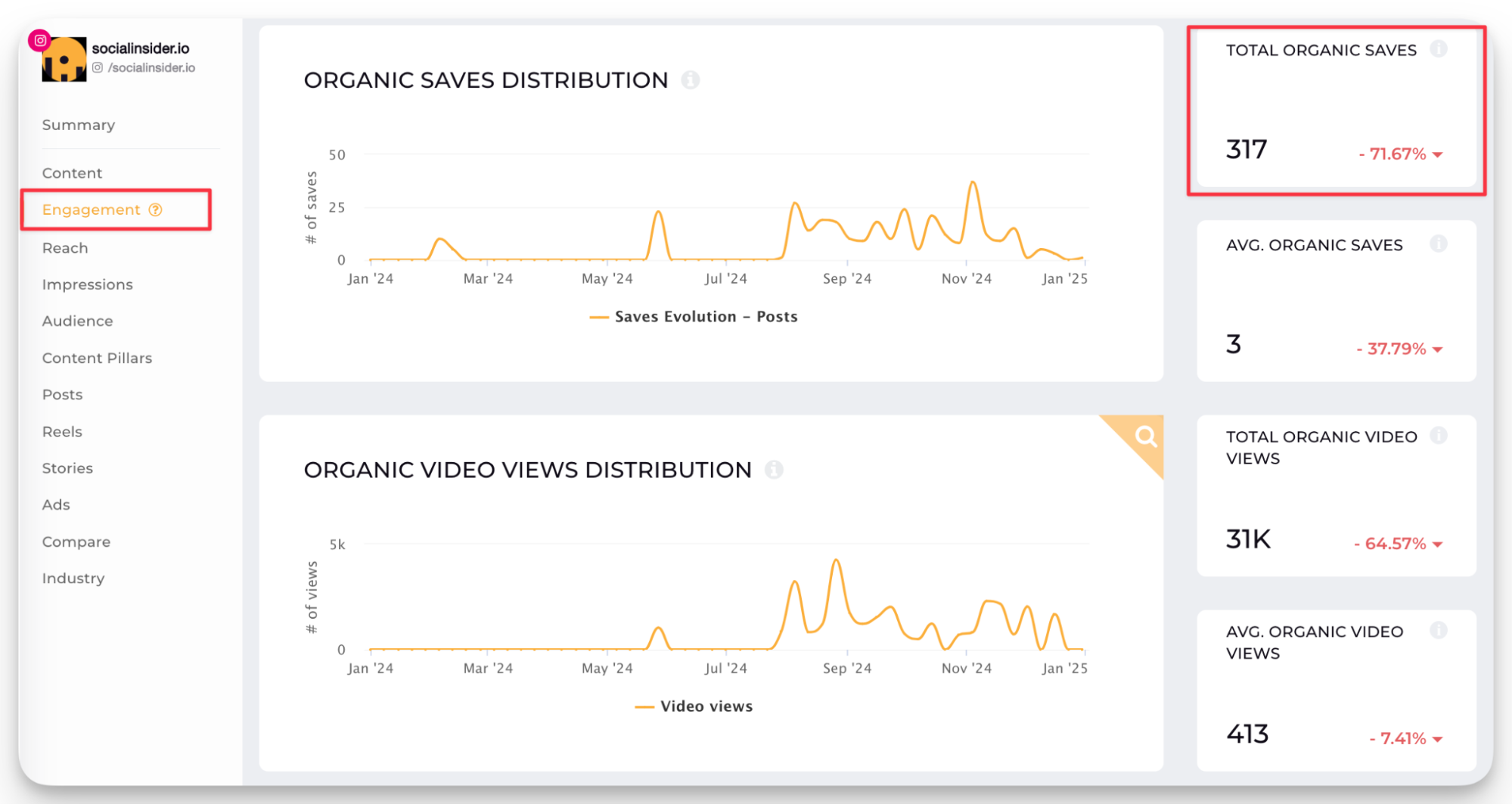Click the Nov '24 saves peak point

coord(973,182)
